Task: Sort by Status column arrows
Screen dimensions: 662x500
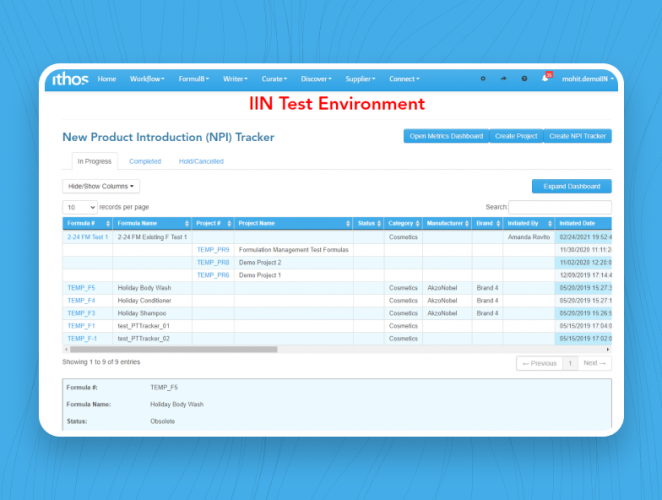Action: (379, 223)
